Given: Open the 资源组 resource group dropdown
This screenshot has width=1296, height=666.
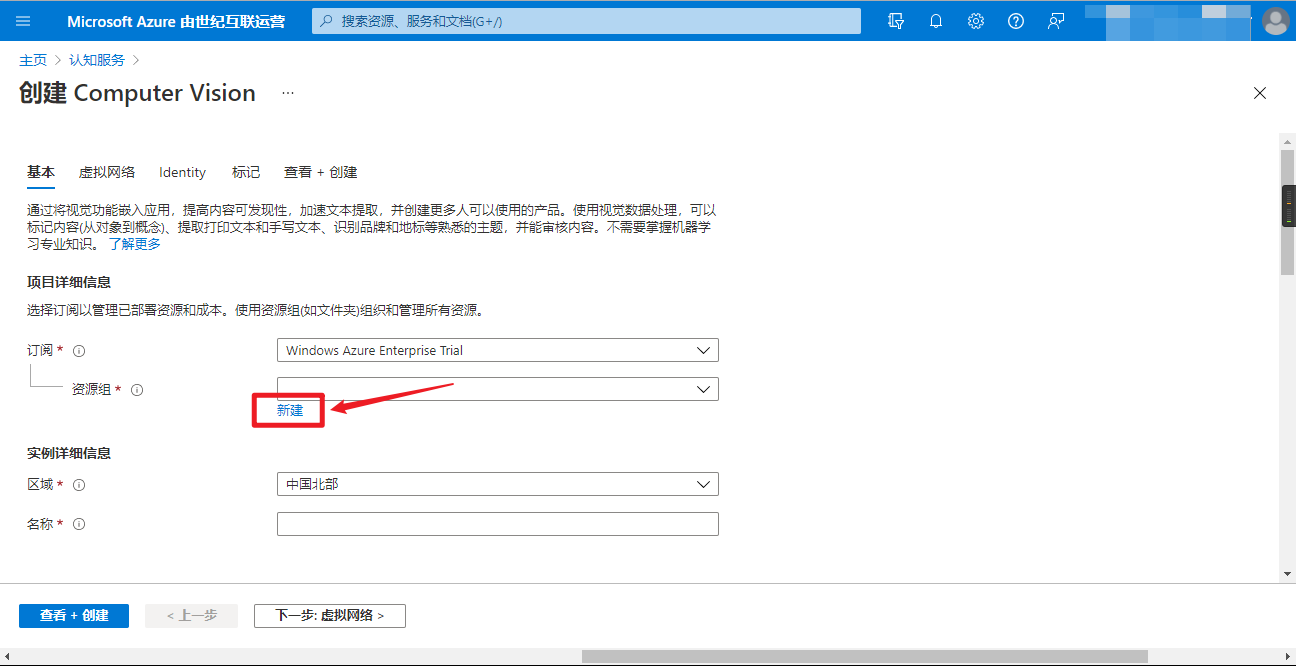Looking at the screenshot, I should tap(497, 389).
